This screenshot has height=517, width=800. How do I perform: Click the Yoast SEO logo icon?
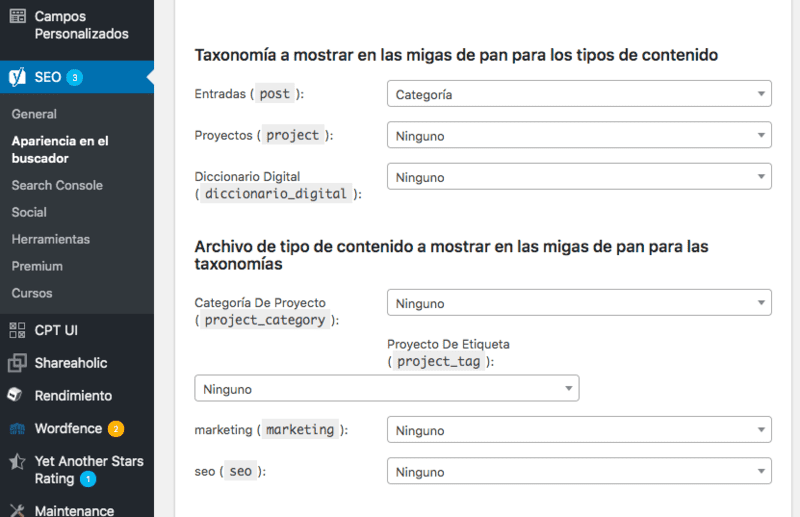[17, 77]
